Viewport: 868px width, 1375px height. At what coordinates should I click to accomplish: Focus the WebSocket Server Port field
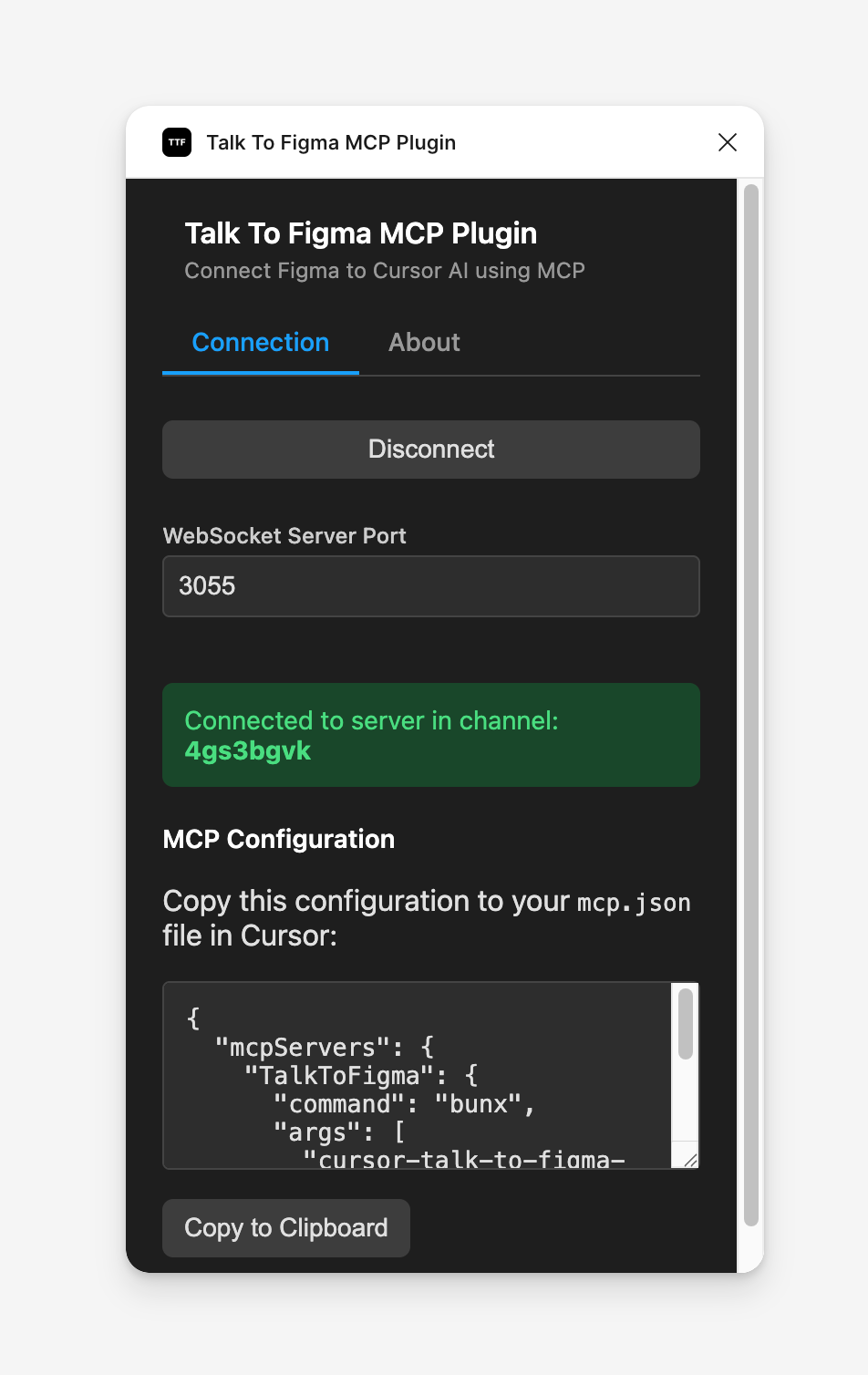431,586
